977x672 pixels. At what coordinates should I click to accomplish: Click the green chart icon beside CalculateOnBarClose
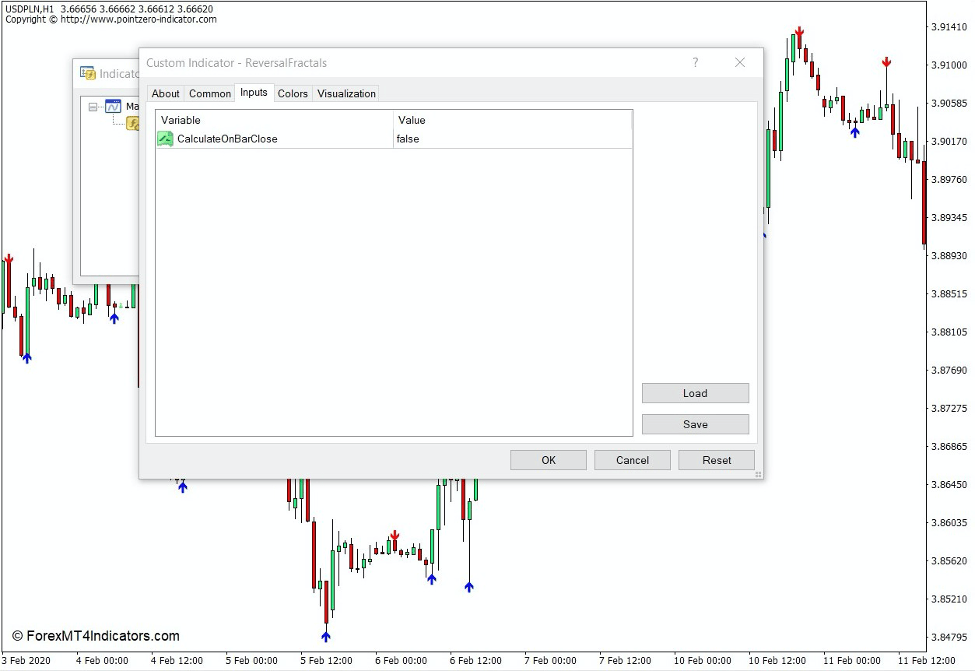165,138
